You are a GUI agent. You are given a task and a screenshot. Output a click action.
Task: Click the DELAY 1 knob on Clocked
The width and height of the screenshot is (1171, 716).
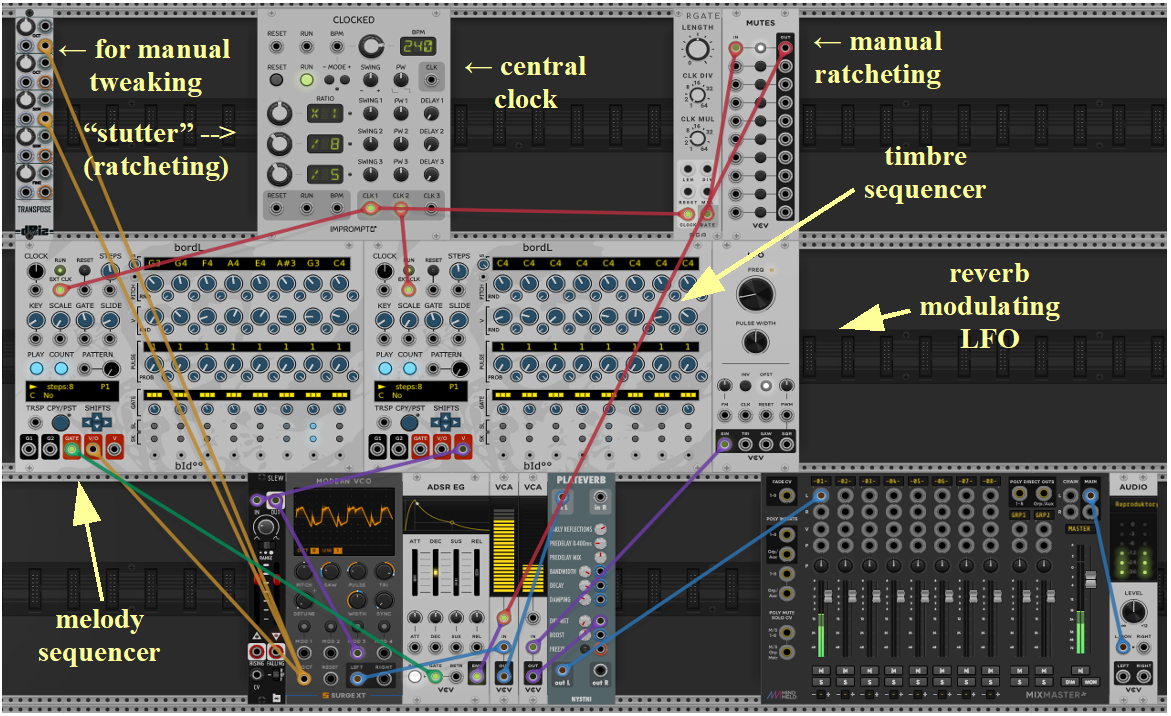pyautogui.click(x=431, y=113)
